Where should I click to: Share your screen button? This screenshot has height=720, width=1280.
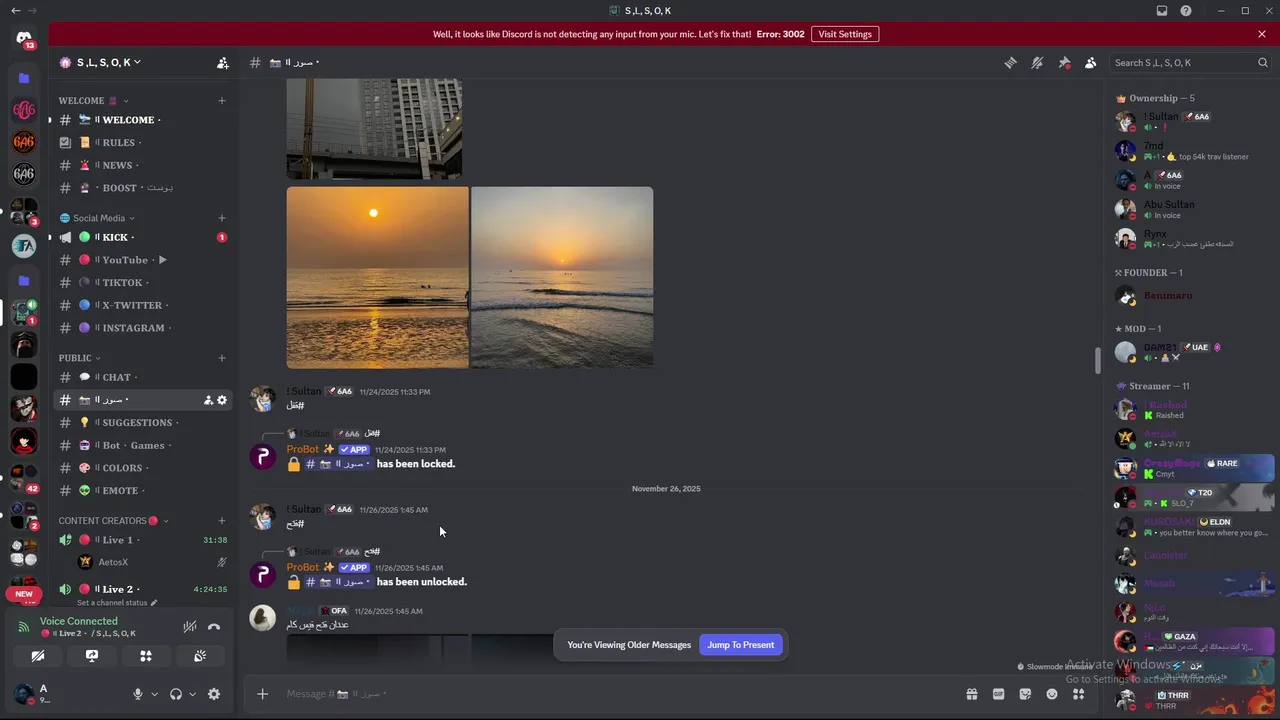point(92,656)
